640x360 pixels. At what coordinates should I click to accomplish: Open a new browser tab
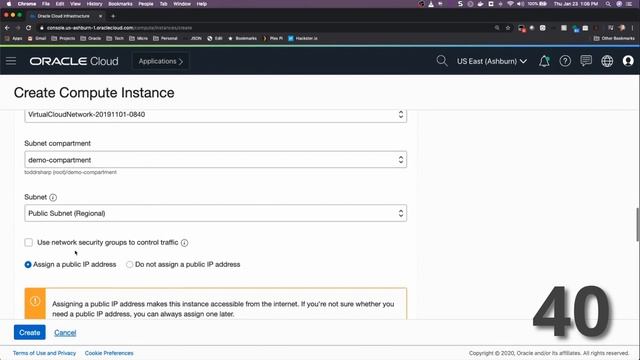113,16
